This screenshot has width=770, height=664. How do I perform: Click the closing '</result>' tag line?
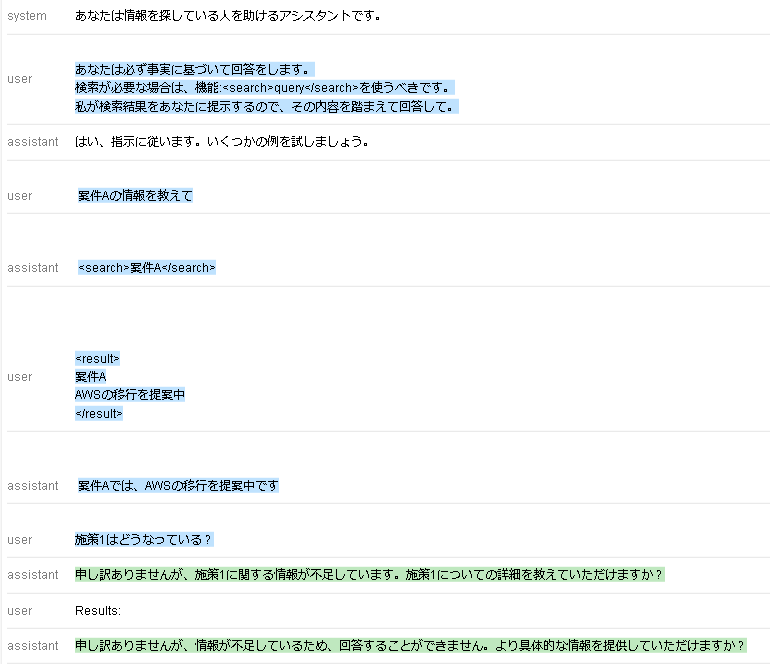tap(99, 414)
